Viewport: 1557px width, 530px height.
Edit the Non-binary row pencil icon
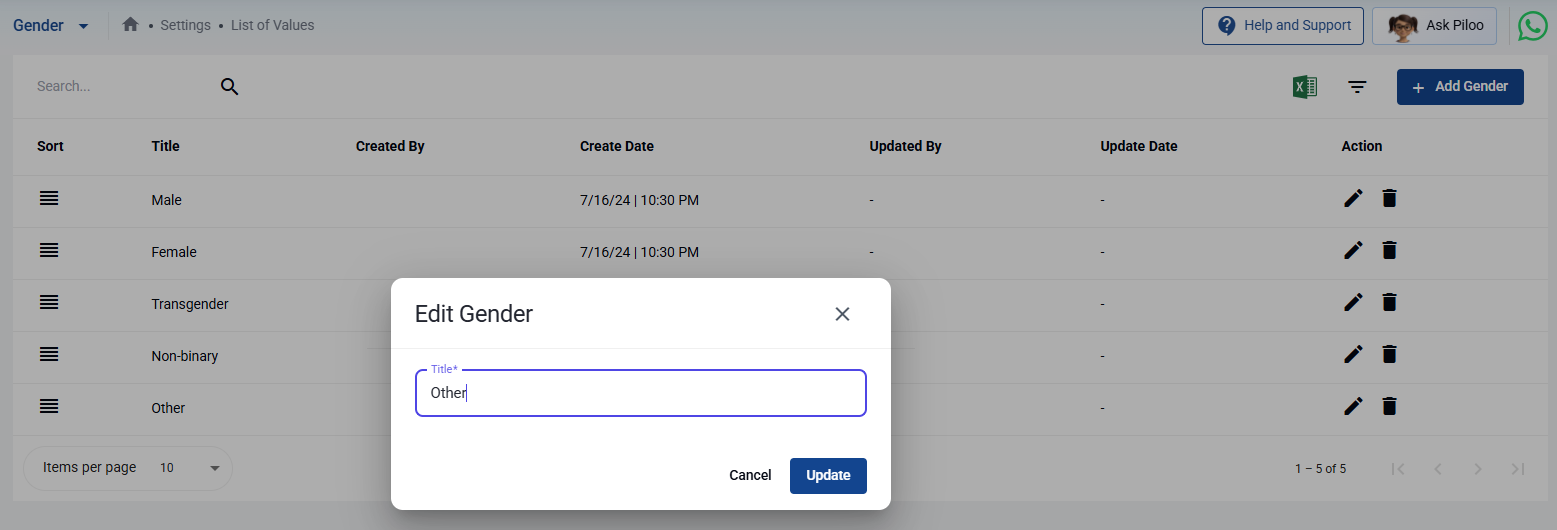(1353, 354)
